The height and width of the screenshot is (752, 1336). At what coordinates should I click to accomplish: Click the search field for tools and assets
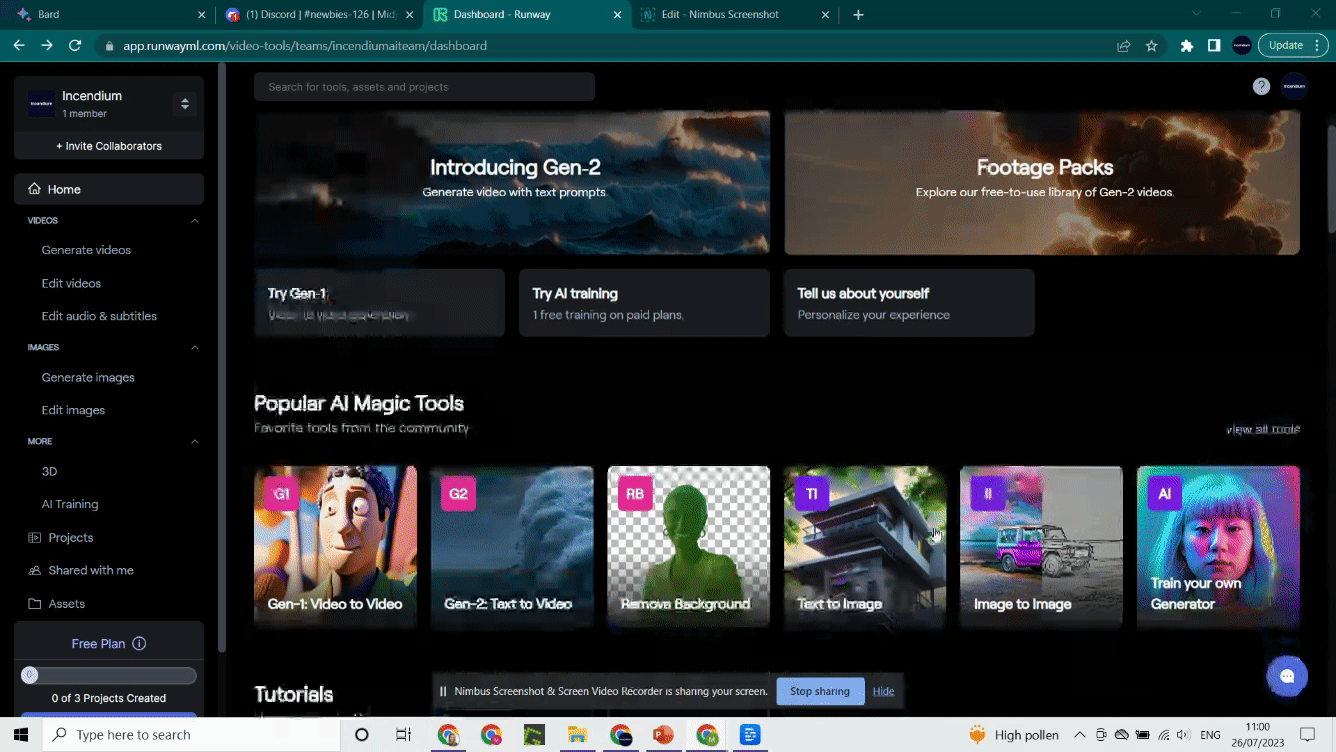(x=424, y=87)
